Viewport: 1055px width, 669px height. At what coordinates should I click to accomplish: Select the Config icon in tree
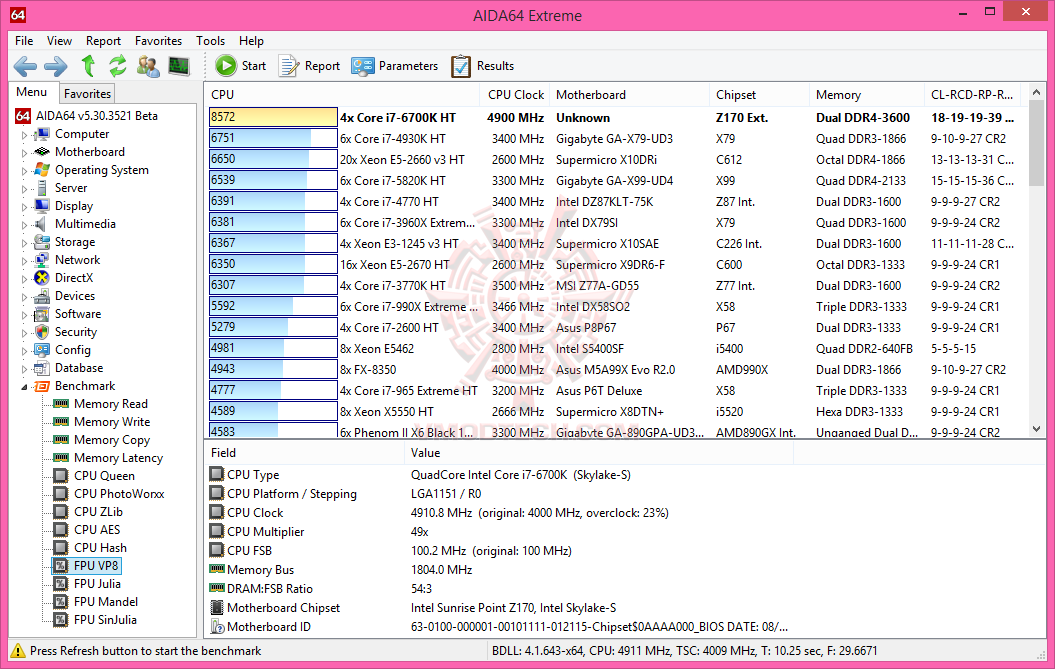pos(42,350)
